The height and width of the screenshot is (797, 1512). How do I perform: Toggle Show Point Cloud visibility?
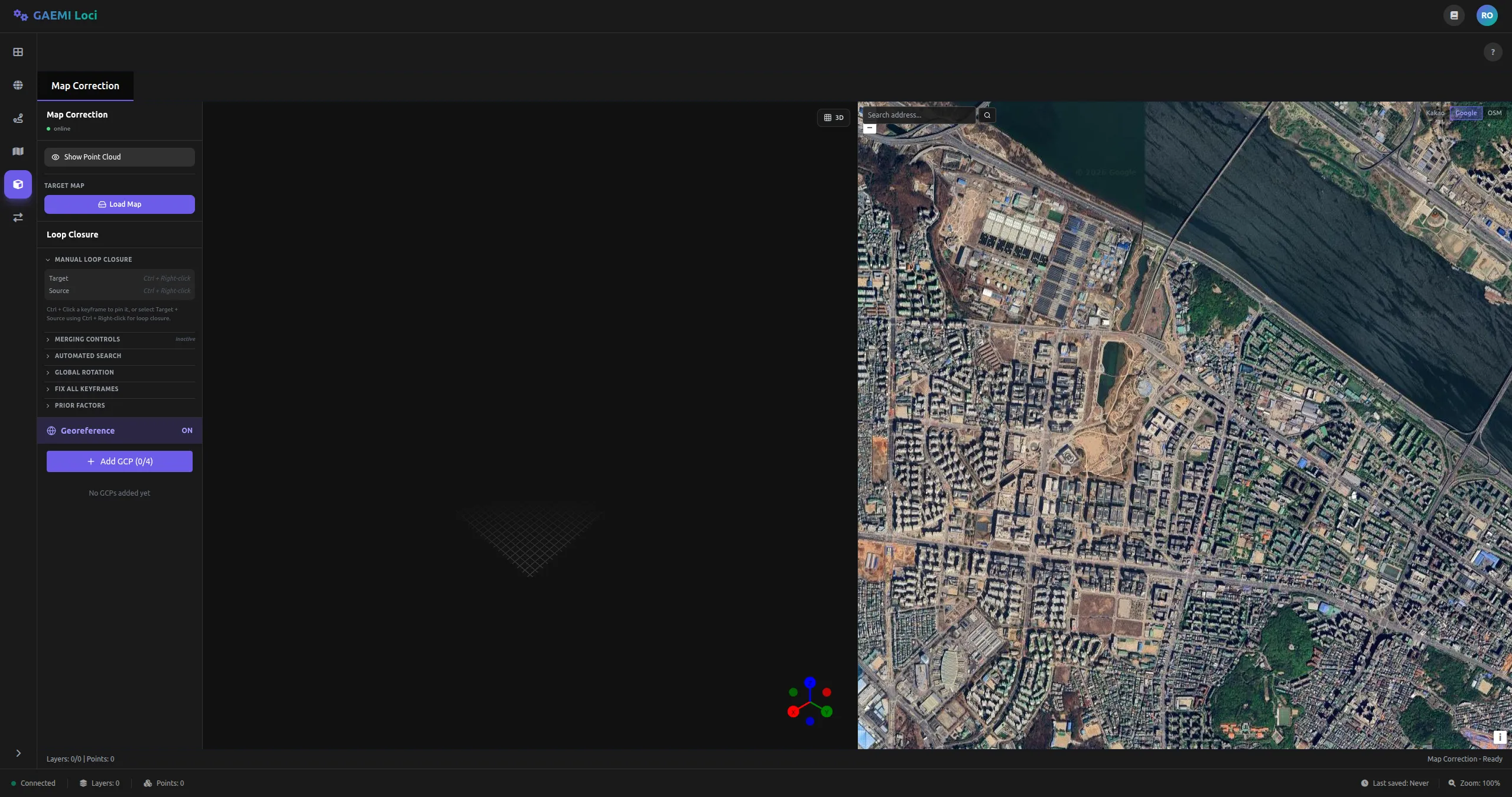point(119,157)
